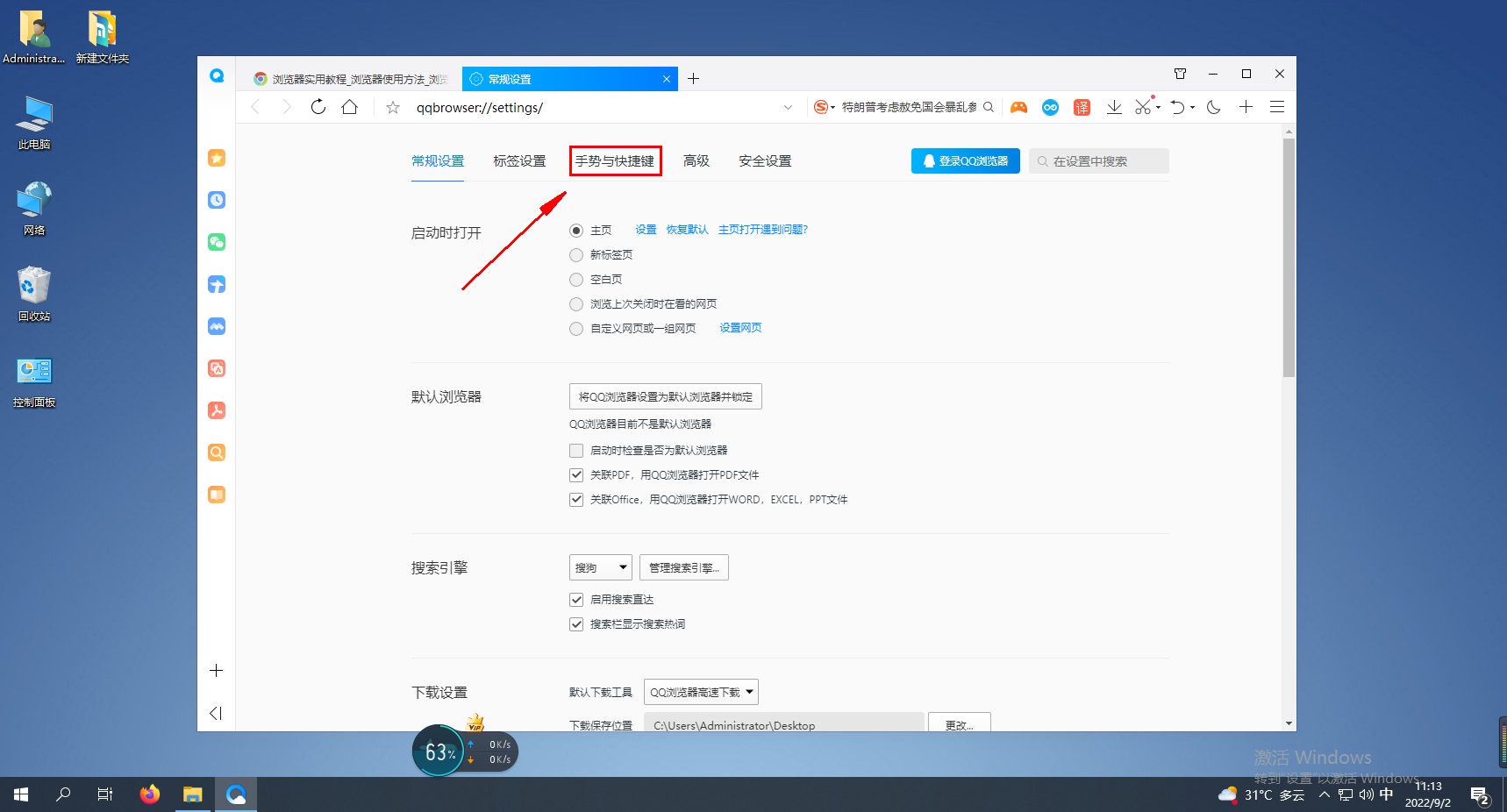Viewport: 1507px width, 812px height.
Task: Click the skin shirt icon in title bar
Action: pos(1180,74)
